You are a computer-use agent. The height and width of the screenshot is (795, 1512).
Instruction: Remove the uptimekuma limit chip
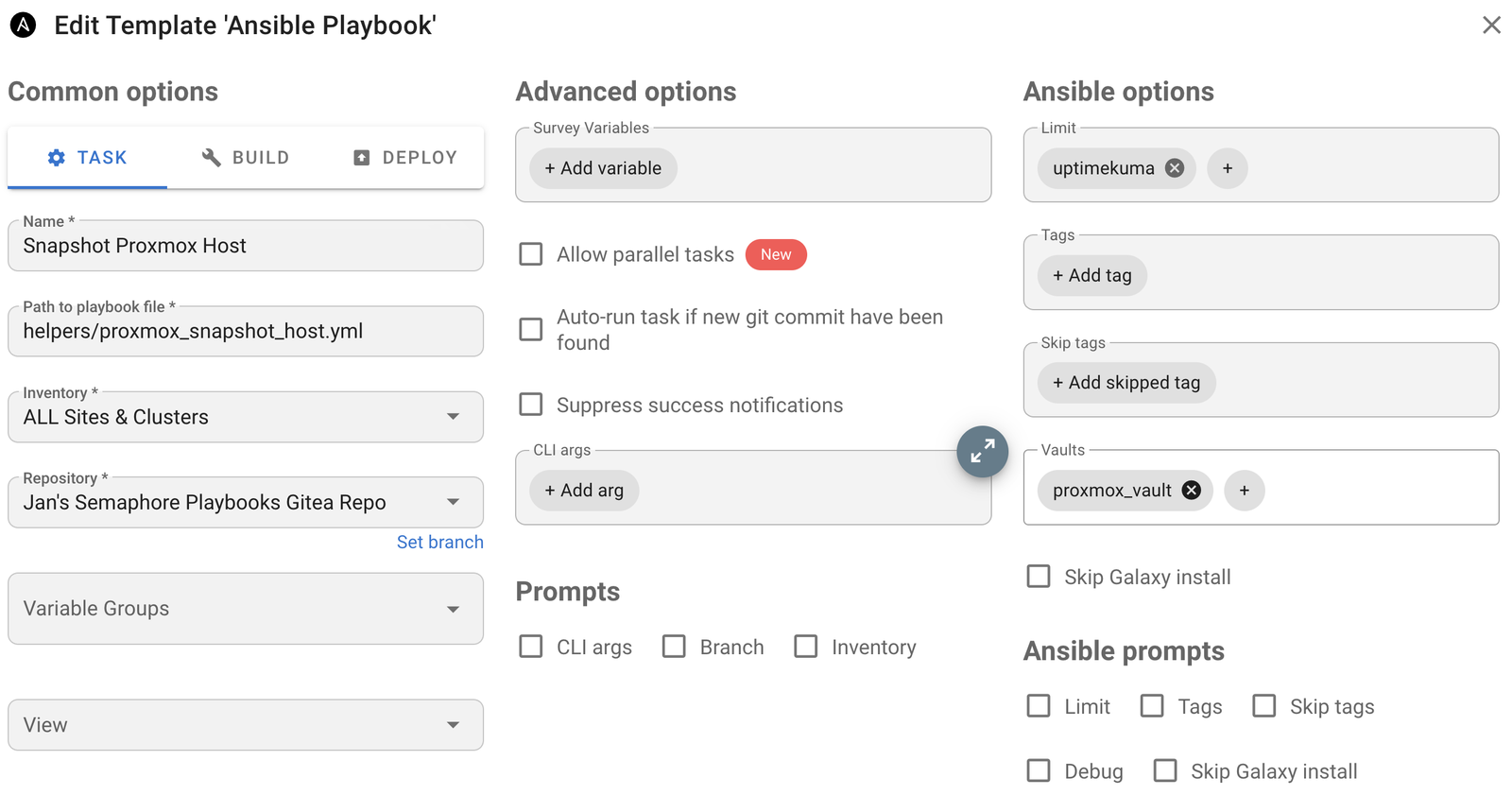coord(1175,168)
